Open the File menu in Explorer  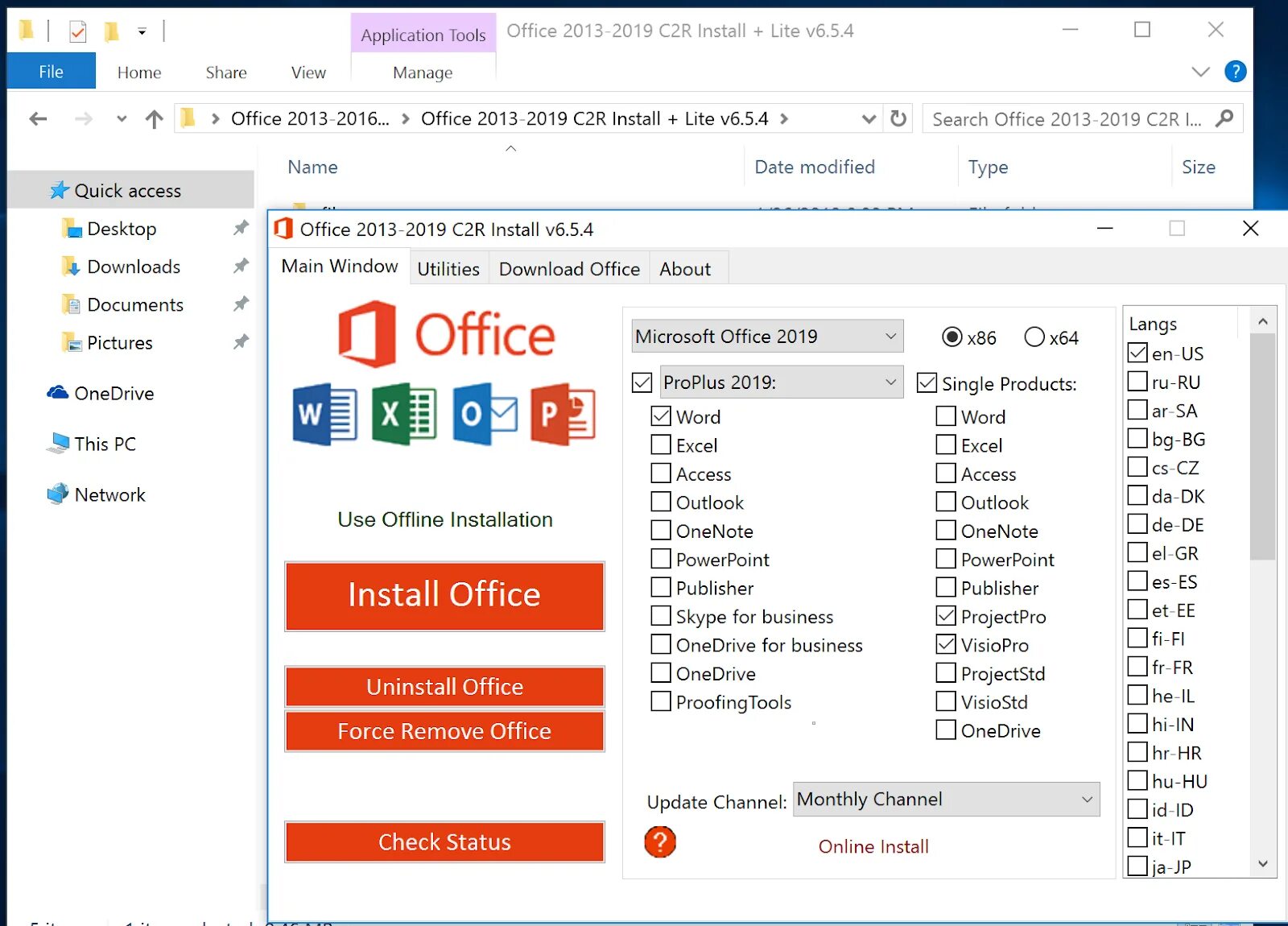point(51,72)
